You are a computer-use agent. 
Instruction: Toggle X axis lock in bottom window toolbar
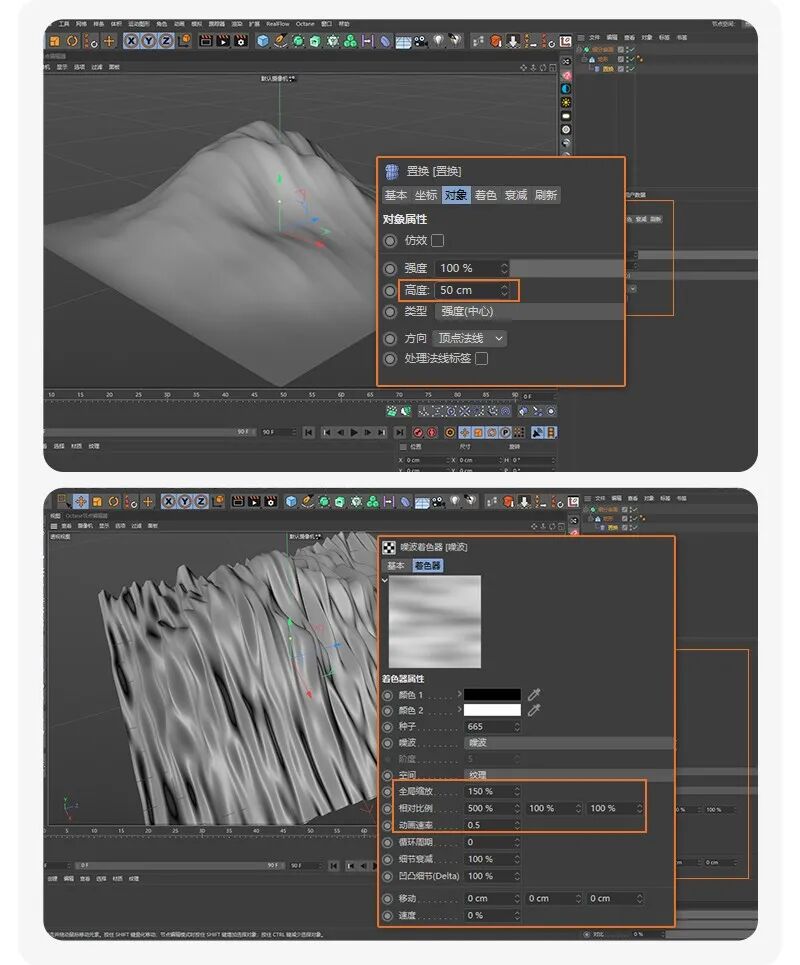[x=169, y=502]
